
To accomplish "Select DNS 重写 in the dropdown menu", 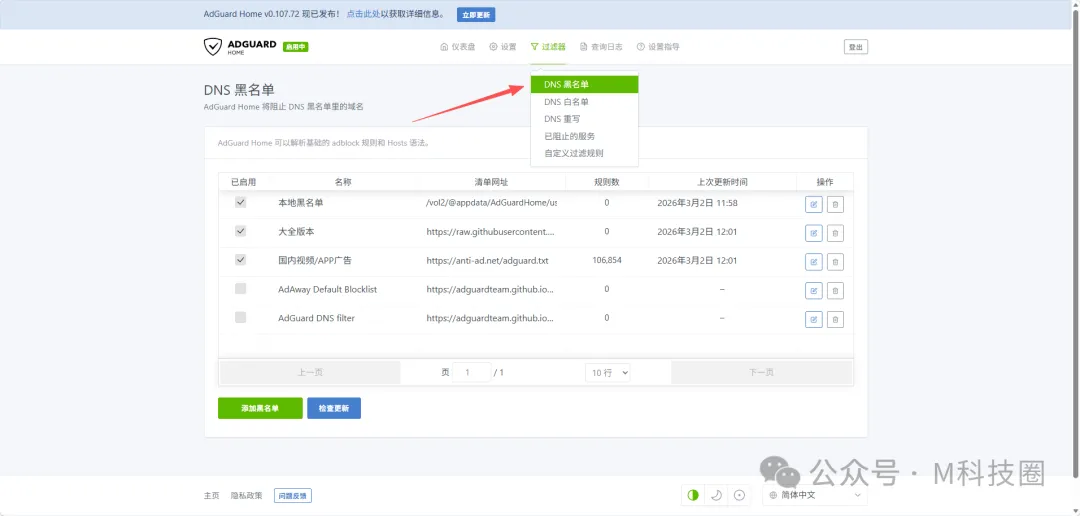I will (x=584, y=119).
